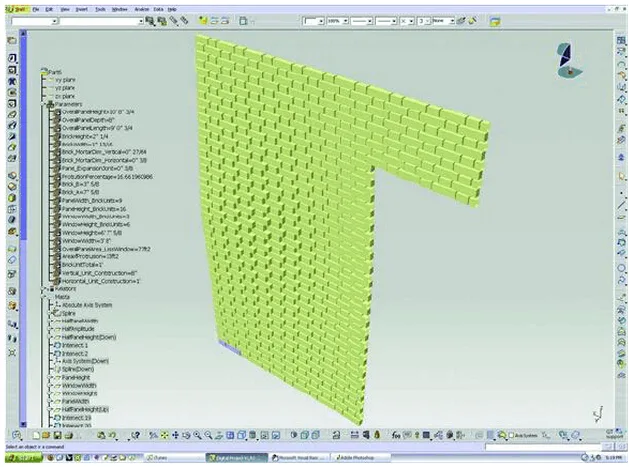
Task: Select the Intersect.1 tree item
Action: pyautogui.click(x=75, y=345)
